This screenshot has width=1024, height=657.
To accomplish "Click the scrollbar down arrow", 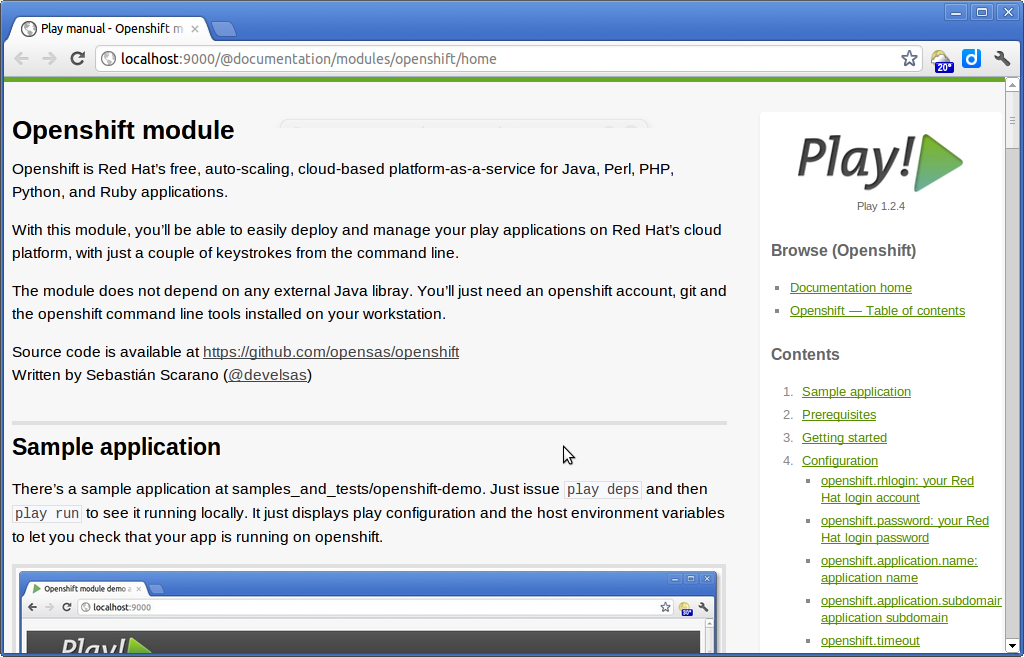I will (x=1012, y=645).
